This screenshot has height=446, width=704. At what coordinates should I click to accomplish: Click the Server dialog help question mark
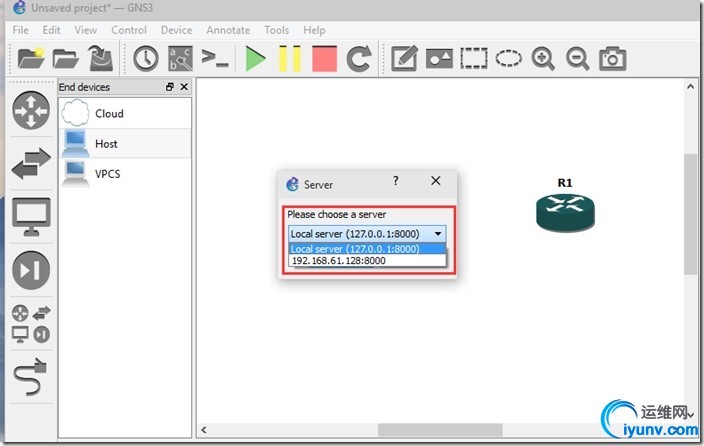point(396,181)
